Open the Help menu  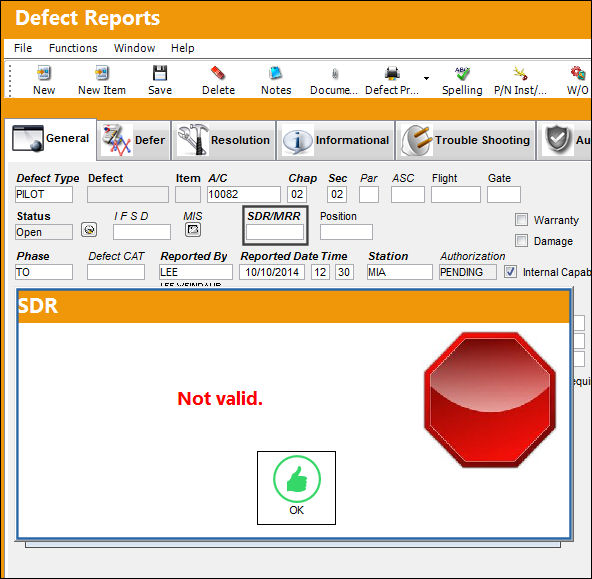183,48
